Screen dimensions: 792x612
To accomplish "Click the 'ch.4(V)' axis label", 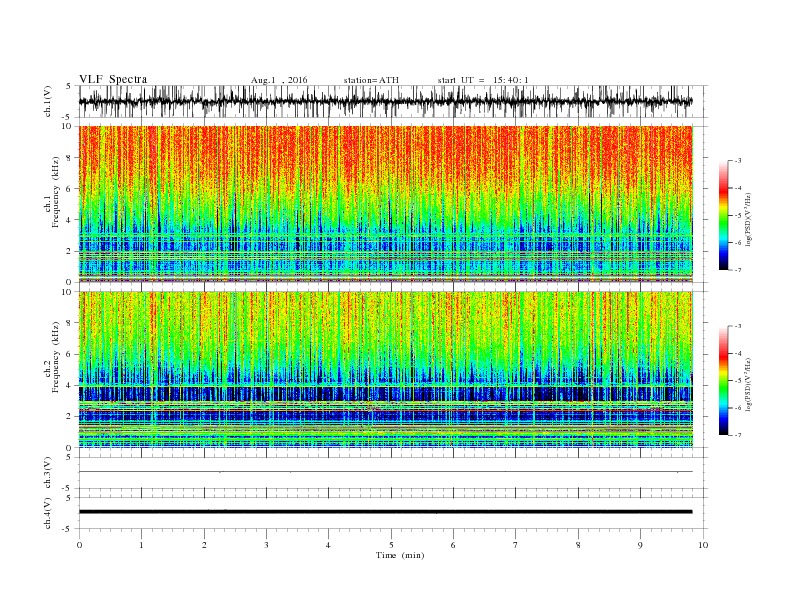I will [48, 513].
